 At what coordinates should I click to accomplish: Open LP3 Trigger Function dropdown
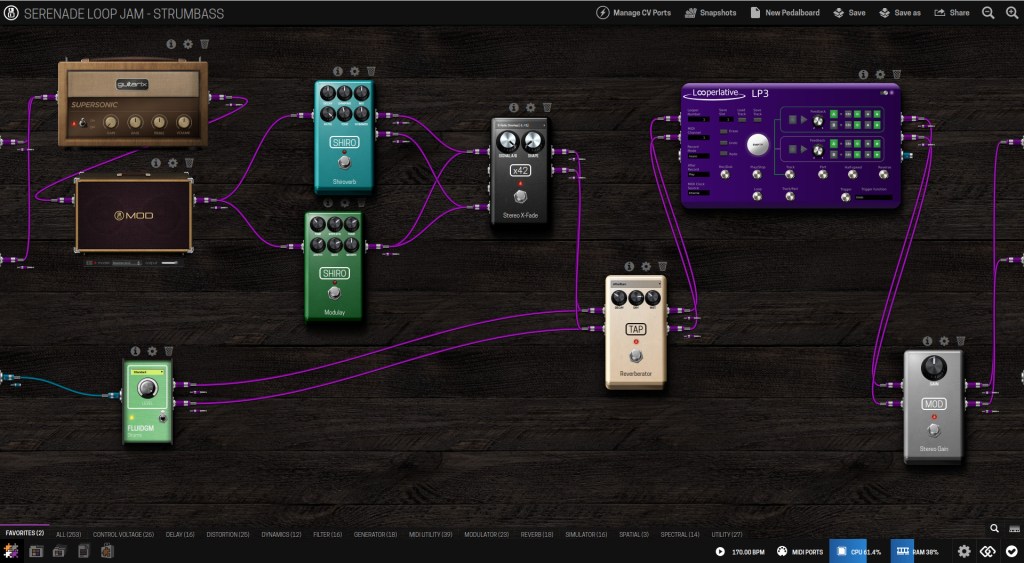[874, 197]
